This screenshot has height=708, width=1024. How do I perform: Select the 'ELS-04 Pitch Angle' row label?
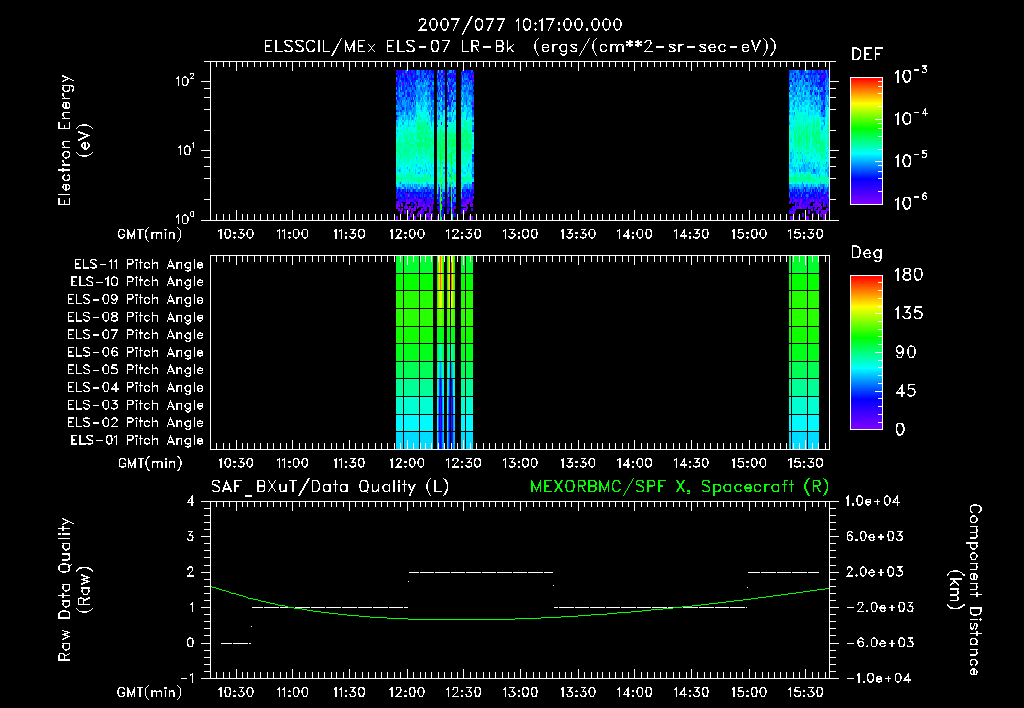[x=135, y=387]
